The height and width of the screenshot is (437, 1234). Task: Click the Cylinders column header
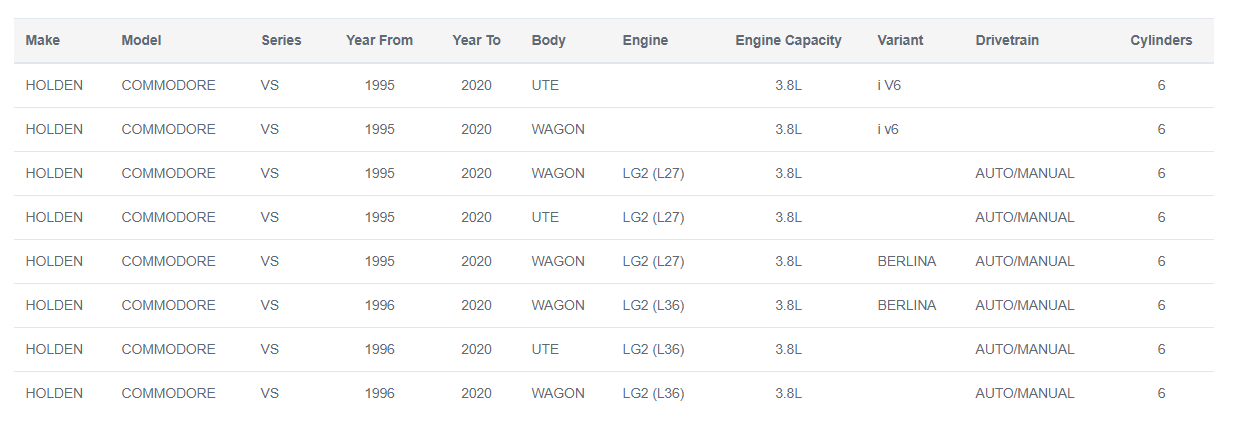[1161, 41]
